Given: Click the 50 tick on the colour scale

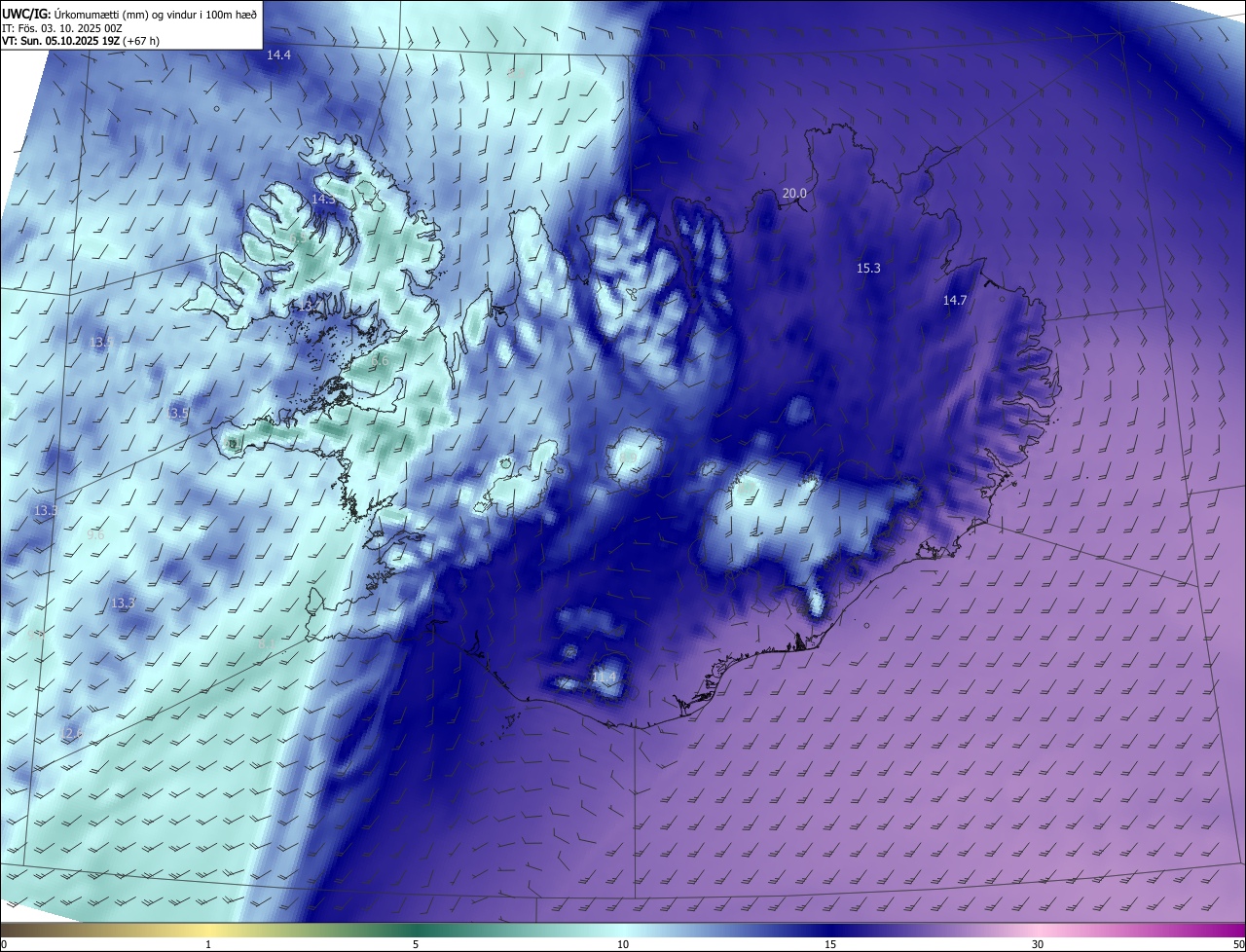Looking at the screenshot, I should click(x=1238, y=944).
